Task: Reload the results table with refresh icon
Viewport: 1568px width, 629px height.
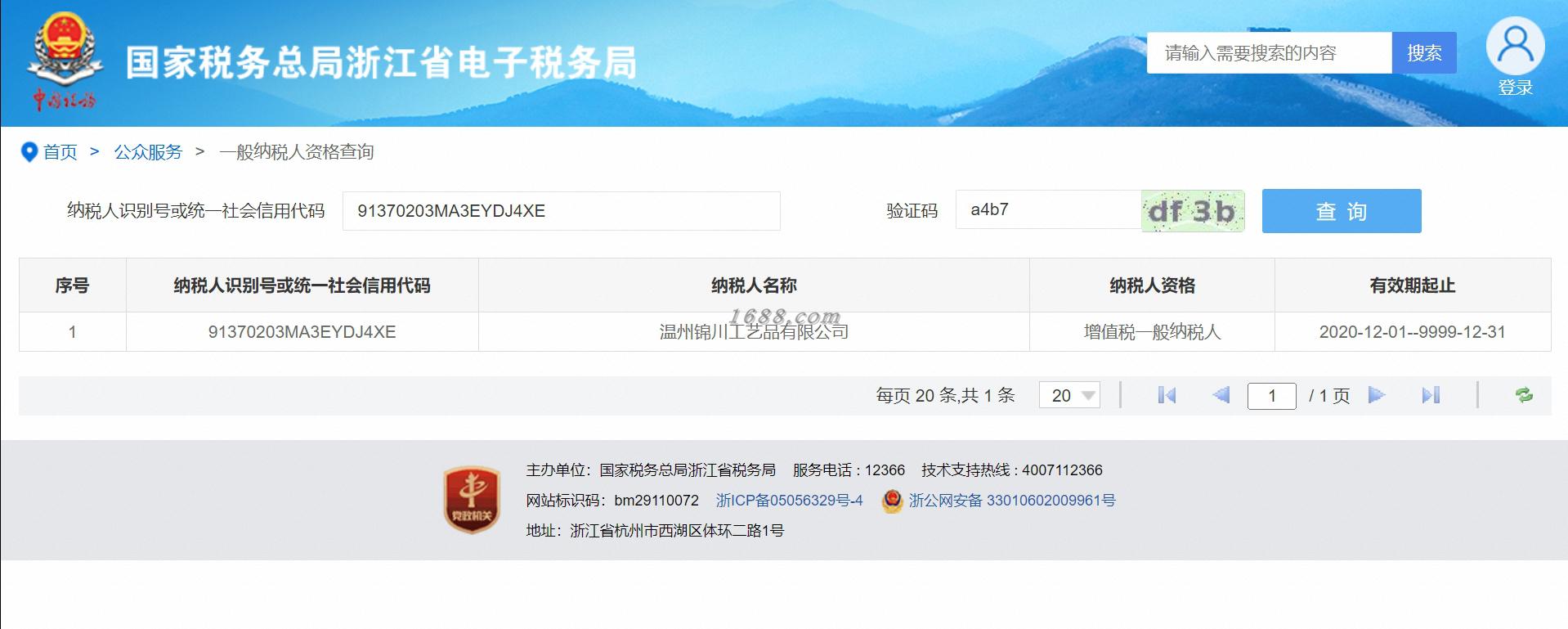Action: click(1524, 396)
